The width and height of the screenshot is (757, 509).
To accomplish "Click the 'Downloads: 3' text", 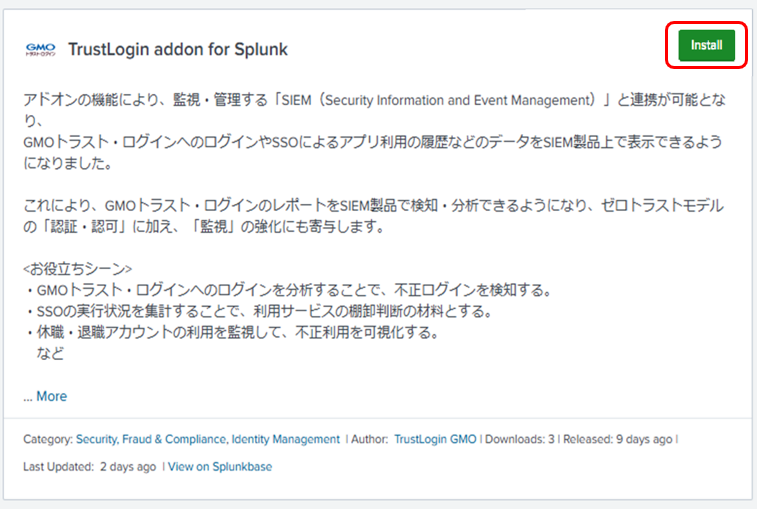I will pos(519,439).
